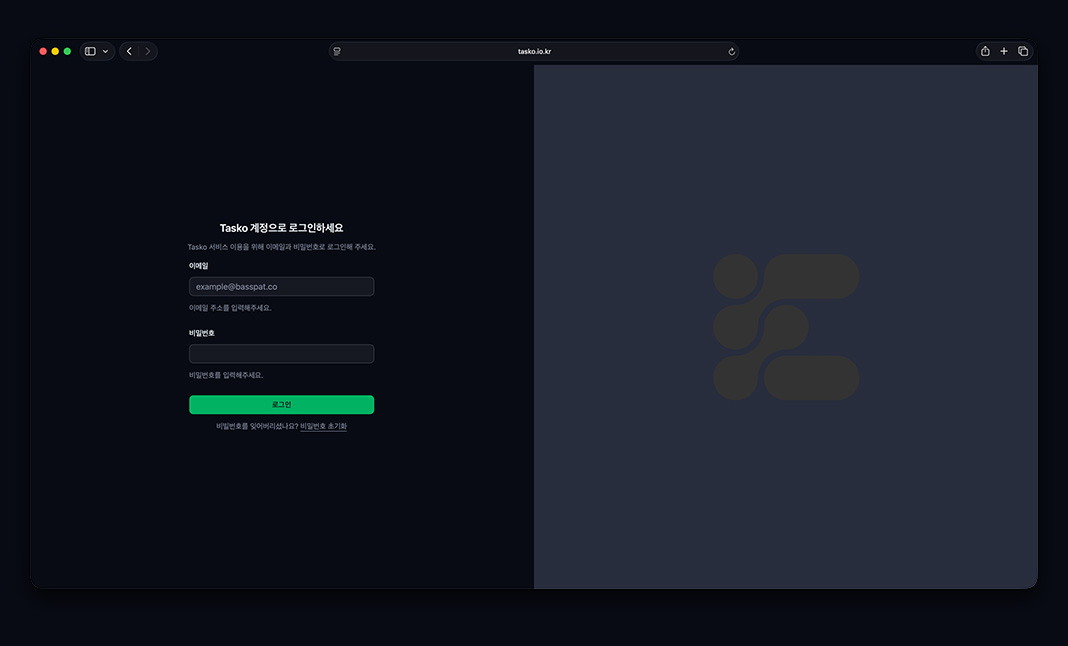Screen dimensions: 1068x646
Task: Focus the 이메일 email input field
Action: coord(281,286)
